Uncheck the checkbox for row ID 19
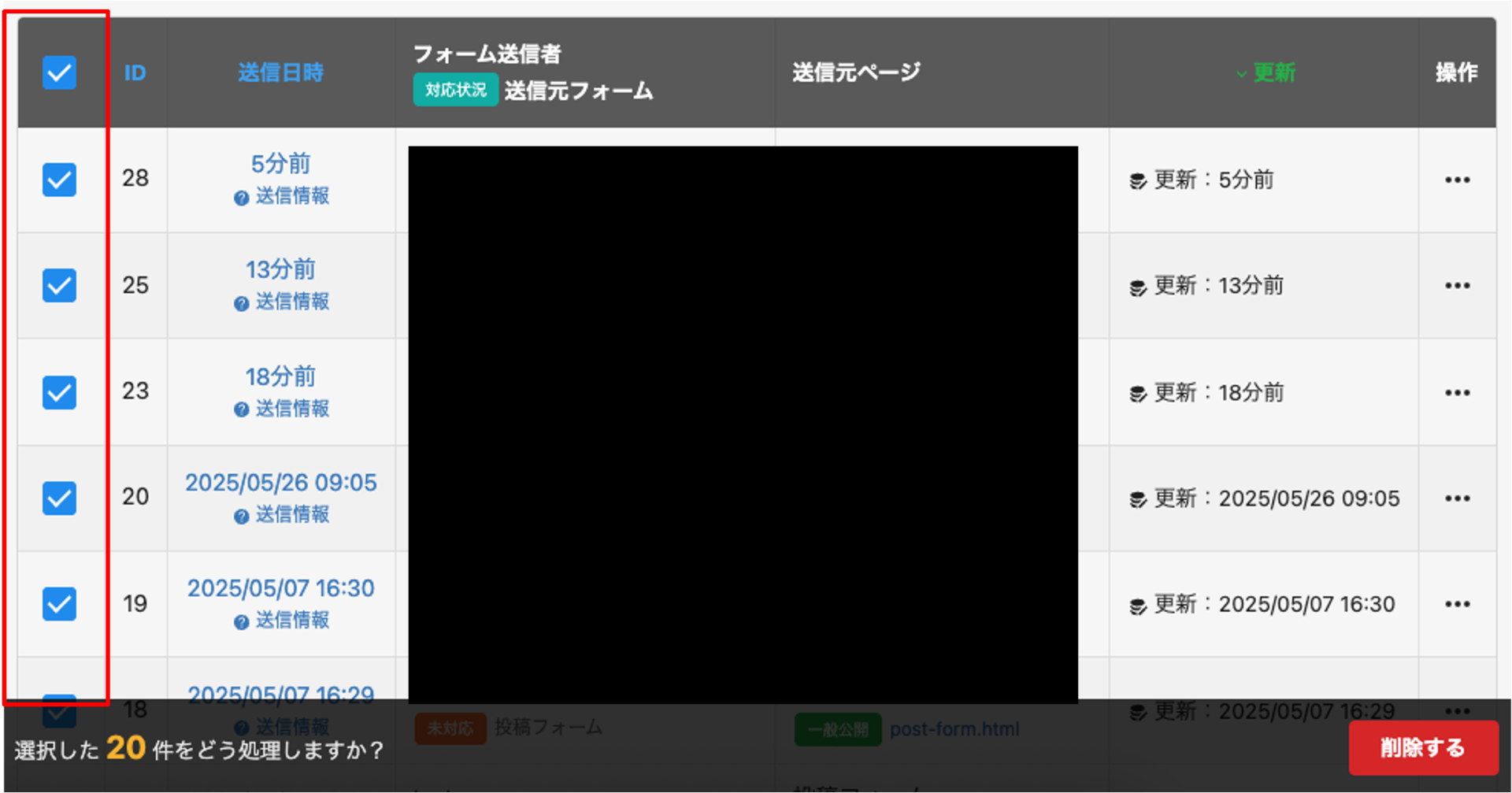 [x=59, y=604]
